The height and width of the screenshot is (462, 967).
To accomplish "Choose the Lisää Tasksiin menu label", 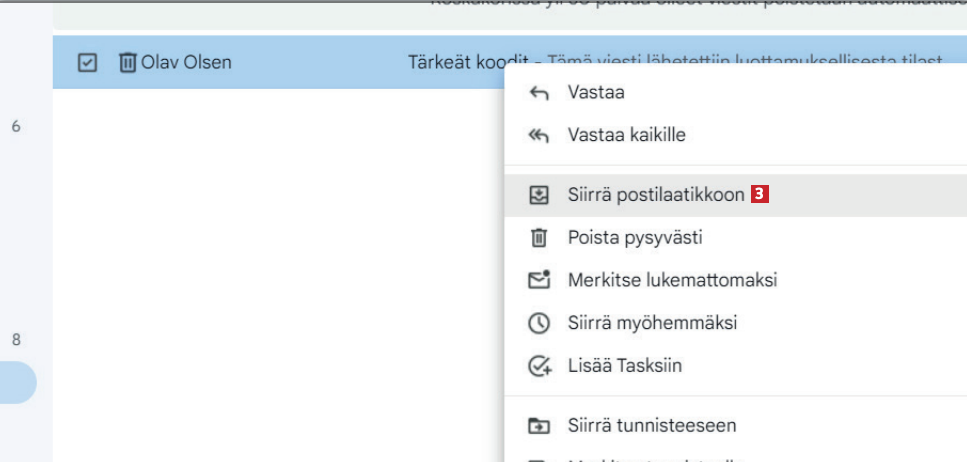I will (x=624, y=366).
